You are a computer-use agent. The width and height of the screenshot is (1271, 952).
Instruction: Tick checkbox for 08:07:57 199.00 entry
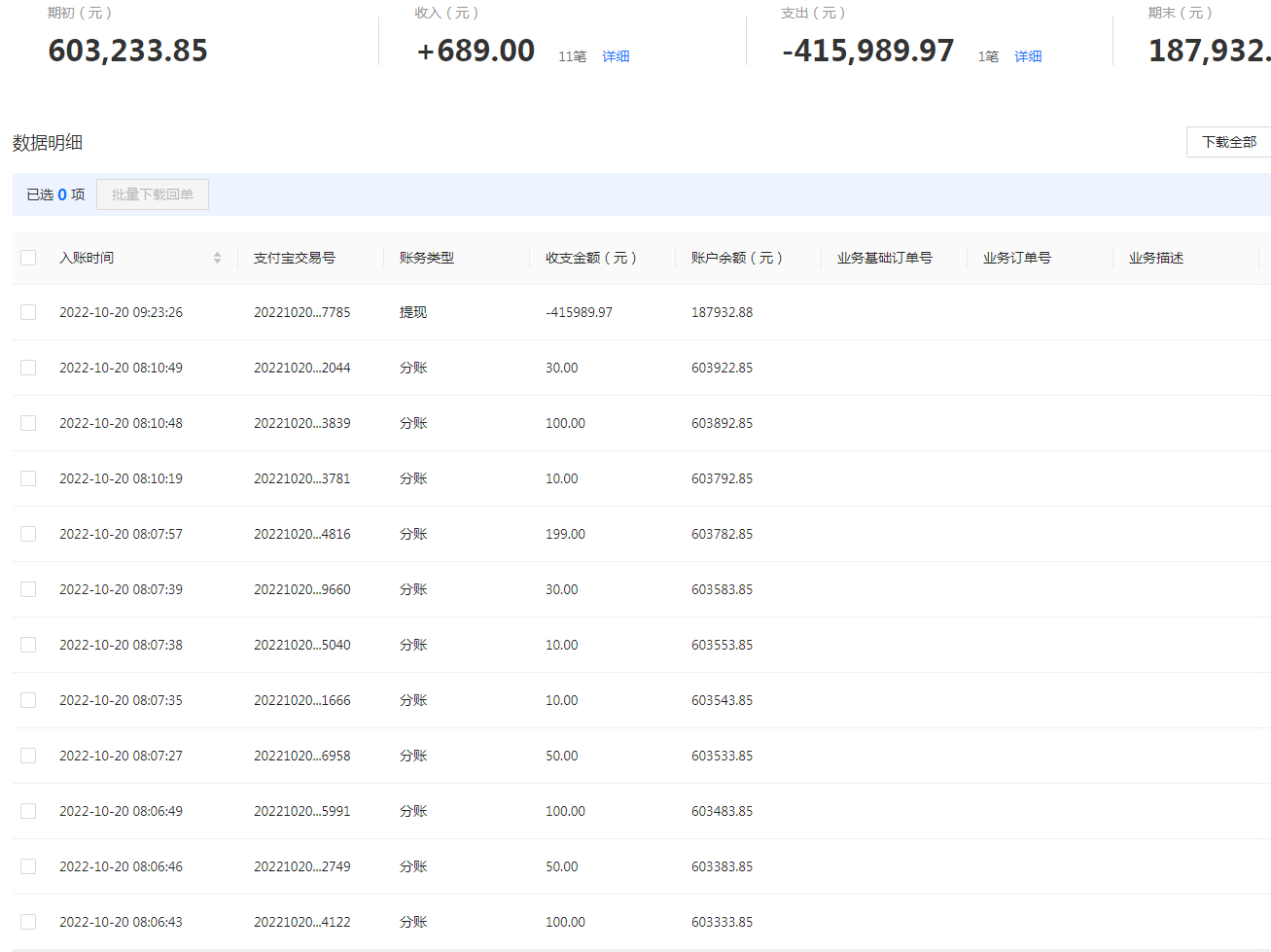pyautogui.click(x=28, y=534)
